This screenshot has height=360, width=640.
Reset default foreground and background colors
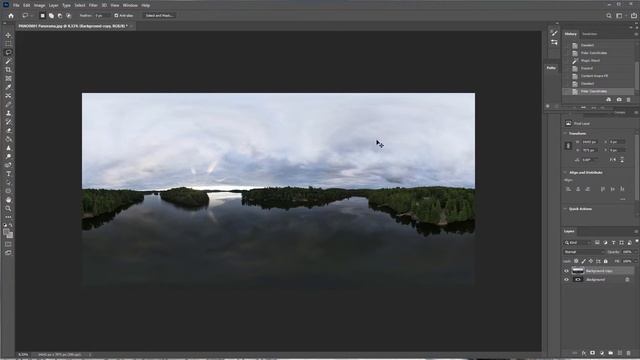pos(5,225)
